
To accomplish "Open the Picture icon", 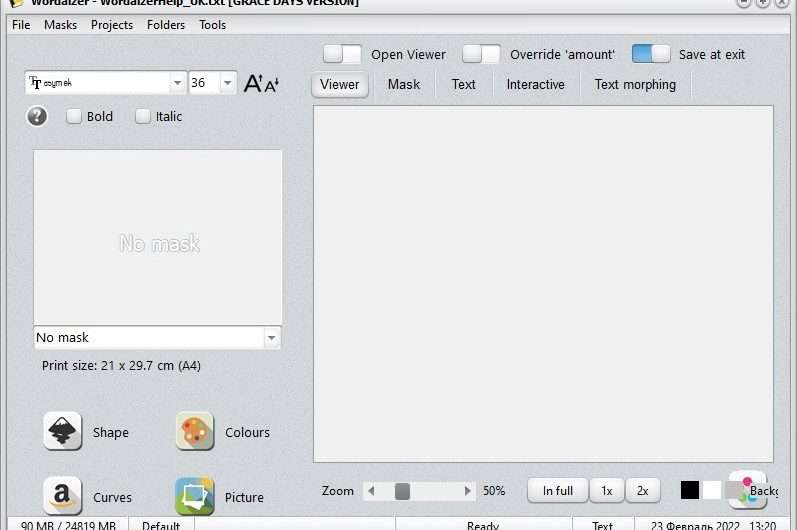I will [195, 496].
